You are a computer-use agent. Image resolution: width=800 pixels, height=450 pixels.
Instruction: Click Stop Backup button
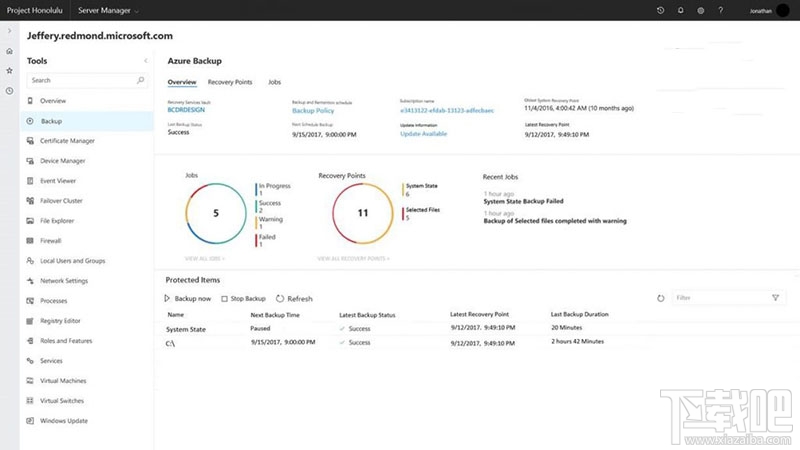(x=243, y=298)
